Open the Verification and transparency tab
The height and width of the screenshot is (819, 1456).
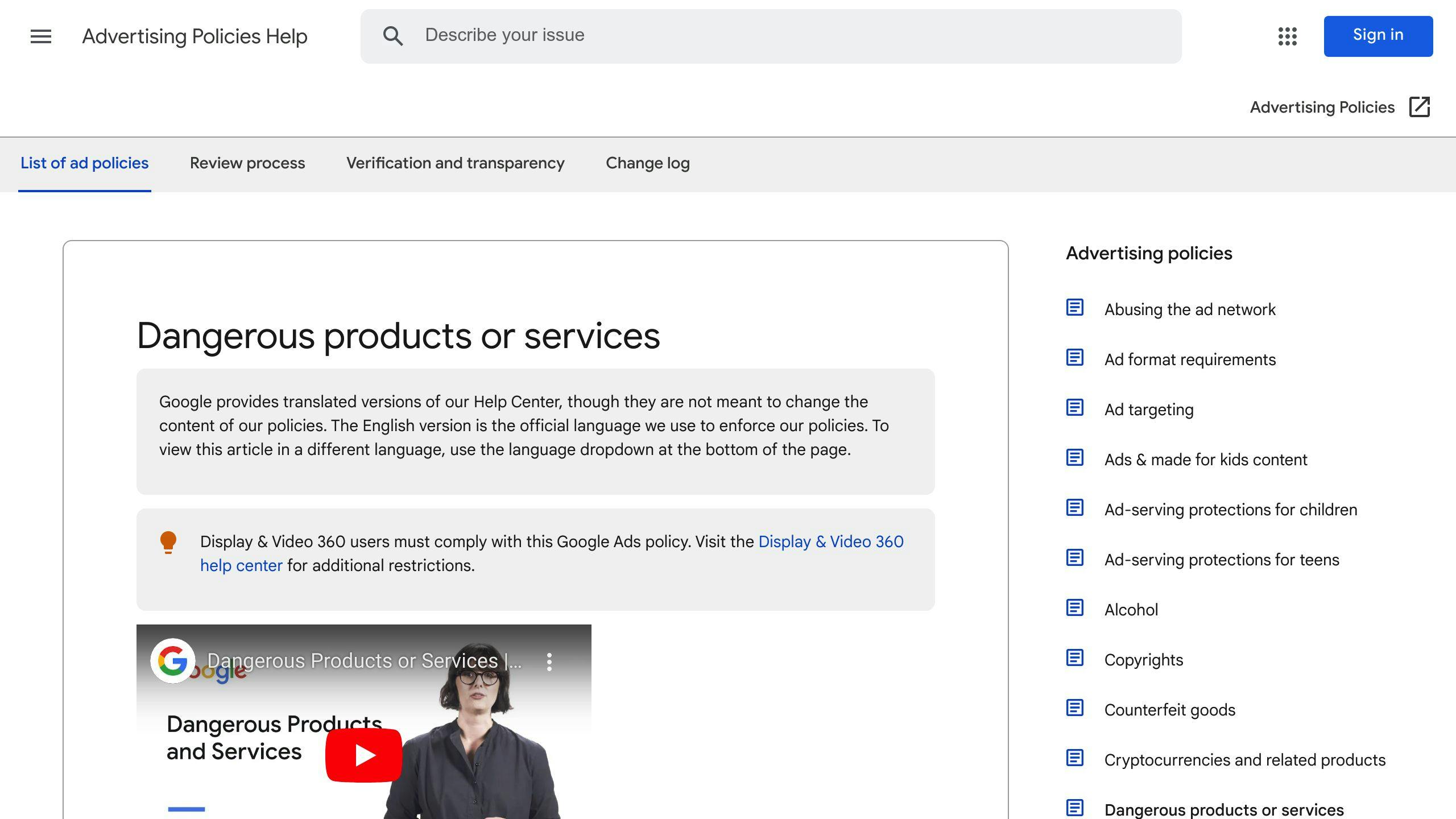[x=456, y=163]
